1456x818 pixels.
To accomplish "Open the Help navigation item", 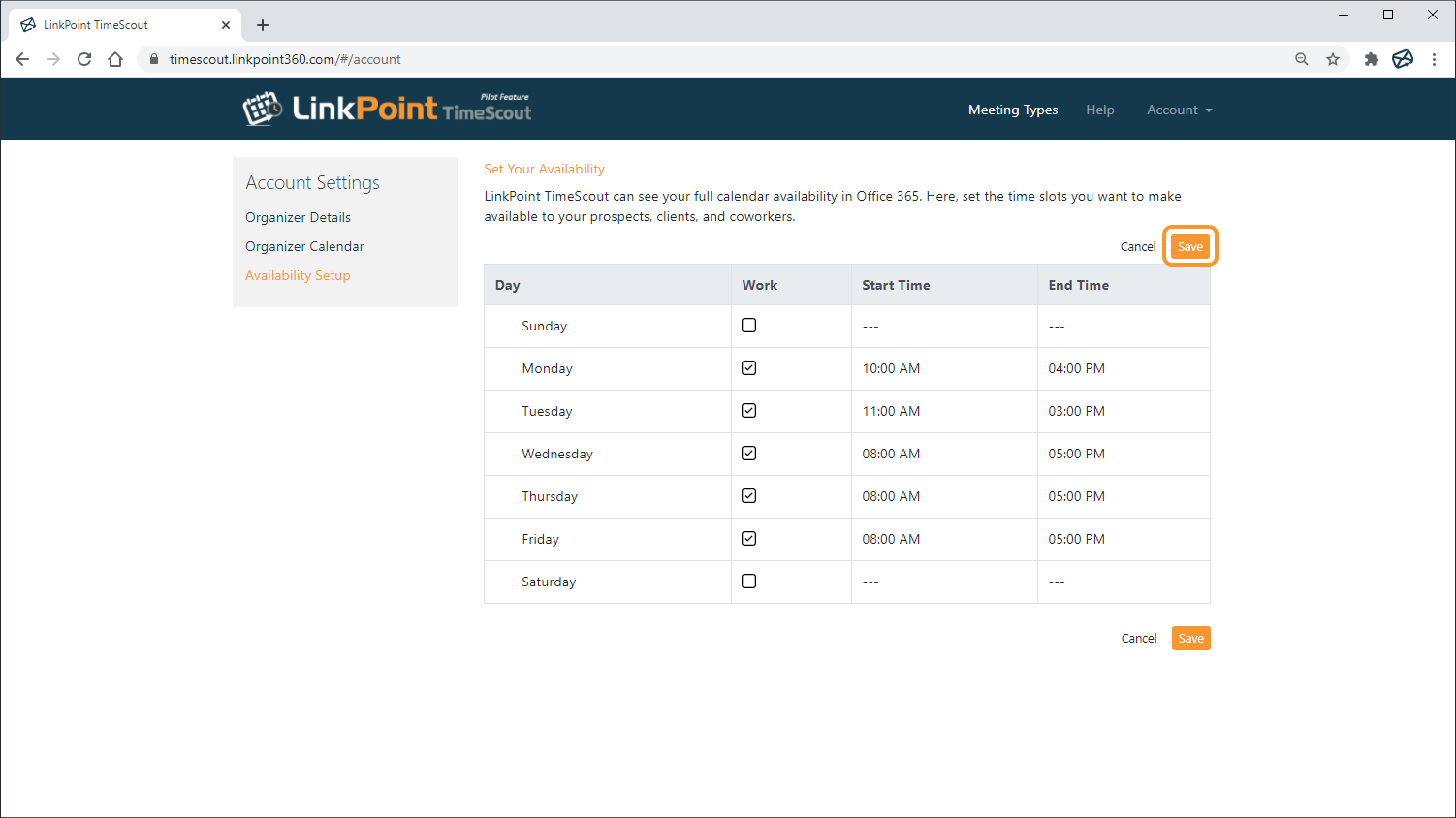I will [1100, 110].
